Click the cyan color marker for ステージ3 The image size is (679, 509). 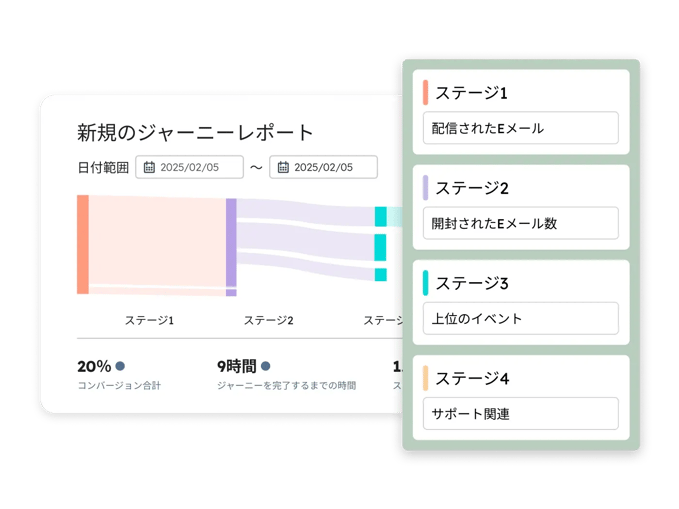point(426,283)
